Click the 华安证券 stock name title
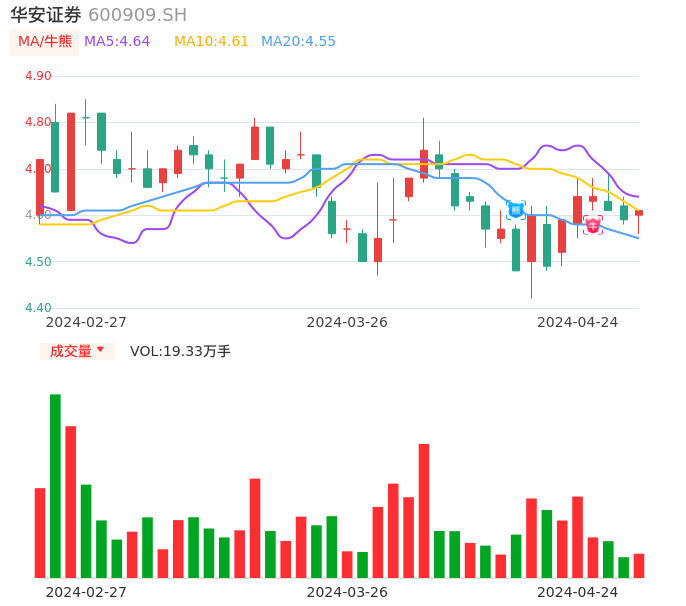Screen dimensions: 686x606 [x=46, y=15]
